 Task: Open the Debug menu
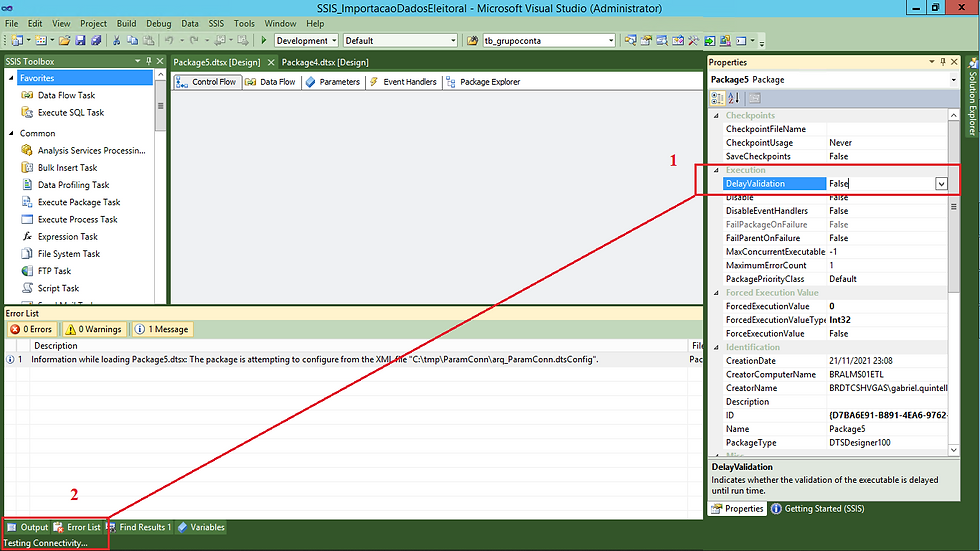click(159, 23)
